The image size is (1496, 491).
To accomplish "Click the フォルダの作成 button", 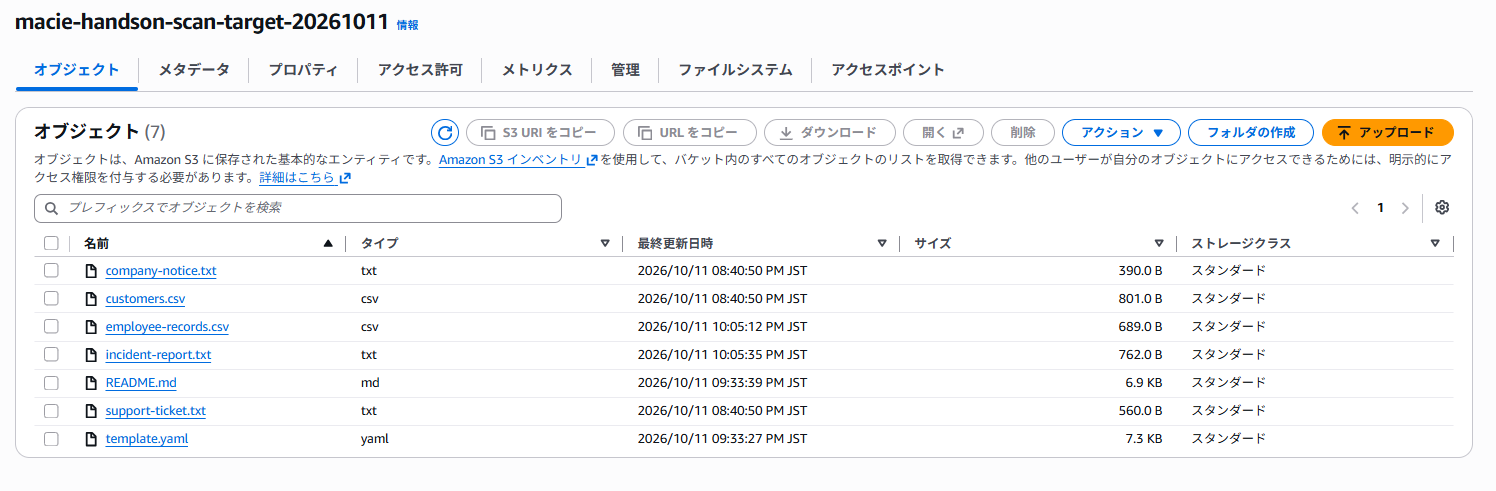I will point(1251,132).
